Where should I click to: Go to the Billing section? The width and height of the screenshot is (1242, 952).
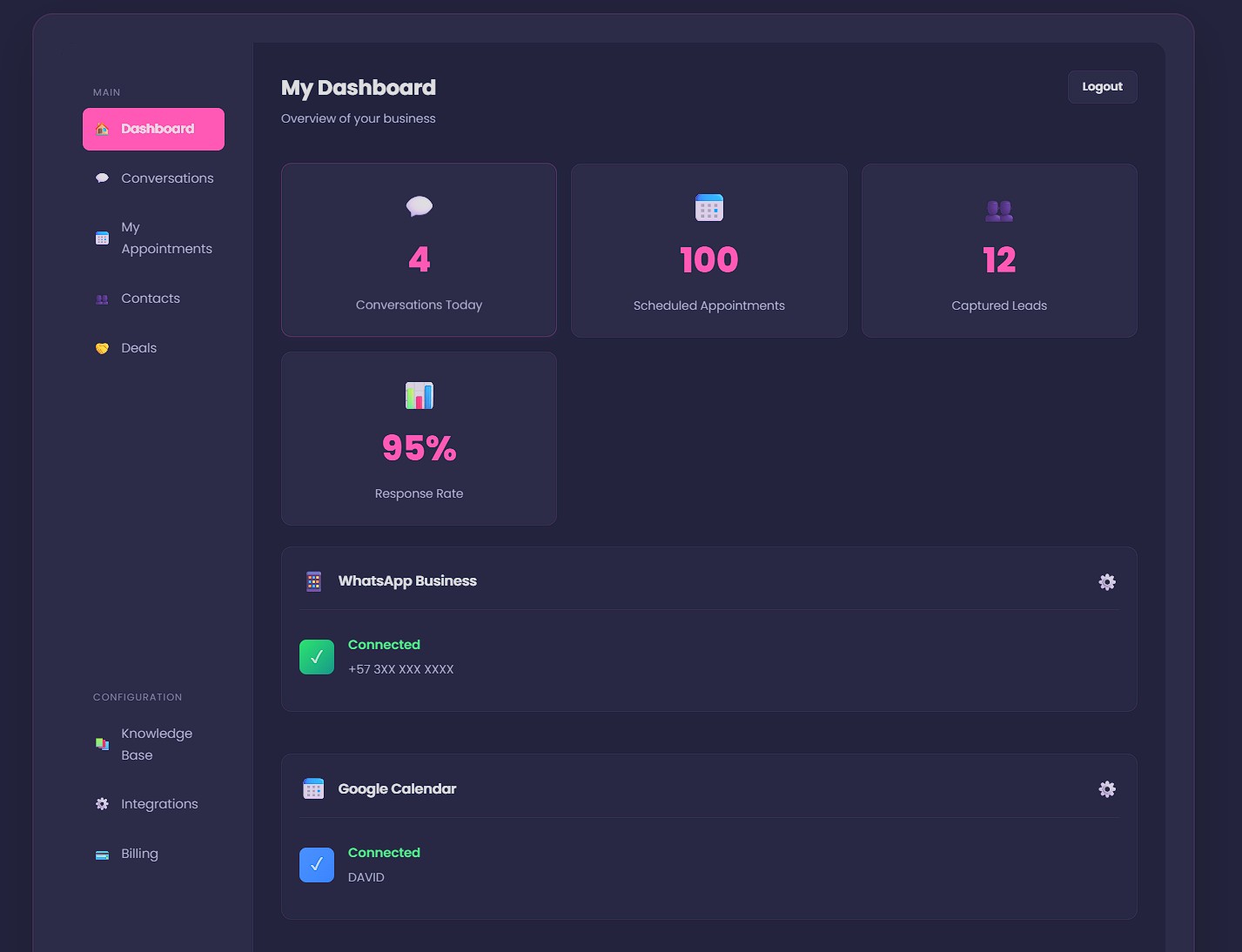click(x=139, y=854)
